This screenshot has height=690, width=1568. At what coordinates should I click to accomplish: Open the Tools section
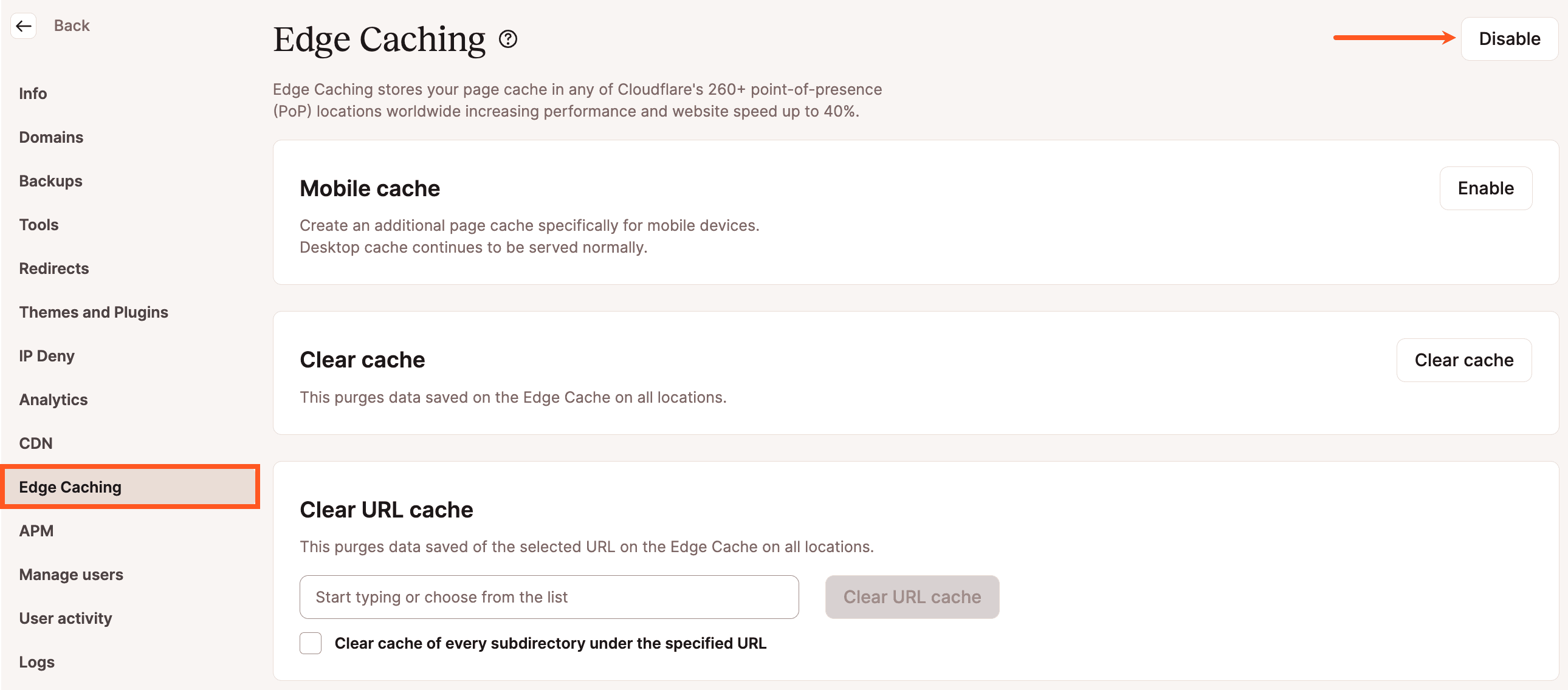(38, 225)
